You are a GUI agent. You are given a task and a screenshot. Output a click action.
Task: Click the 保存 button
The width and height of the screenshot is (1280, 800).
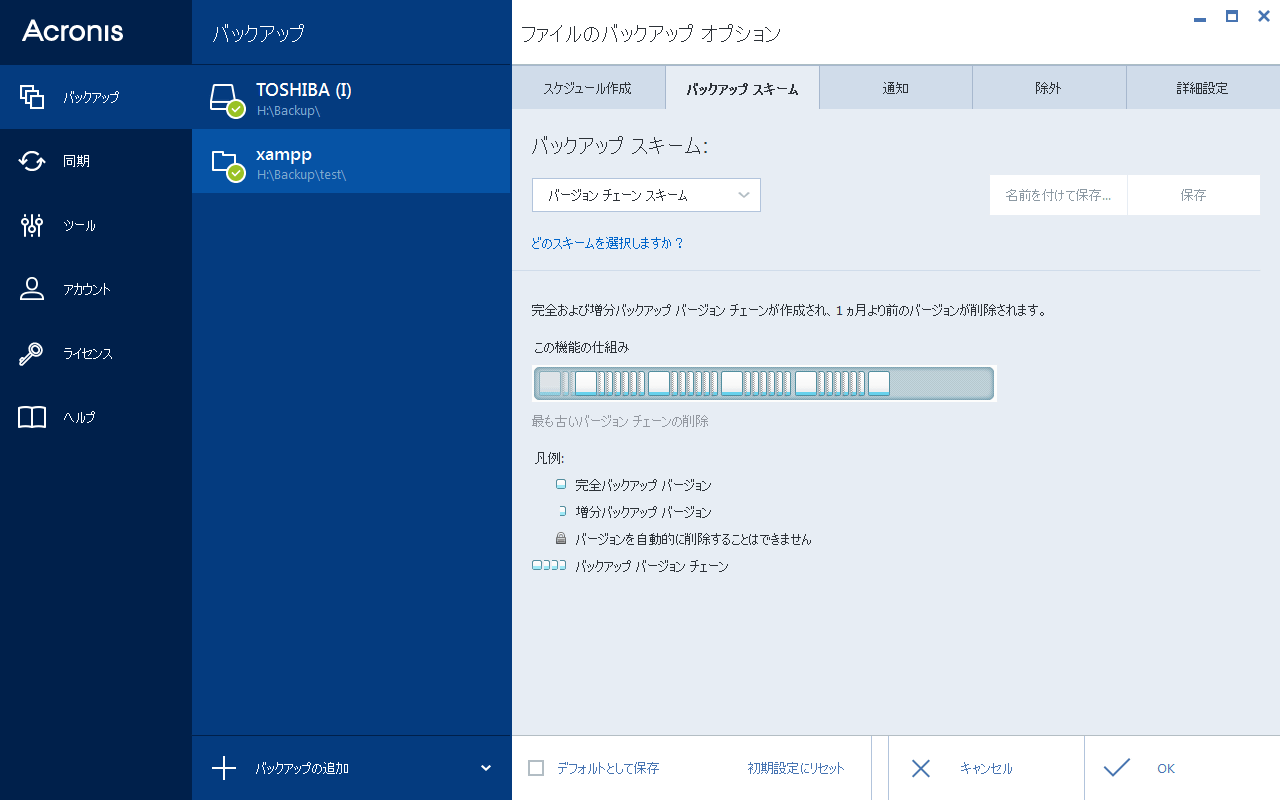tap(1194, 195)
